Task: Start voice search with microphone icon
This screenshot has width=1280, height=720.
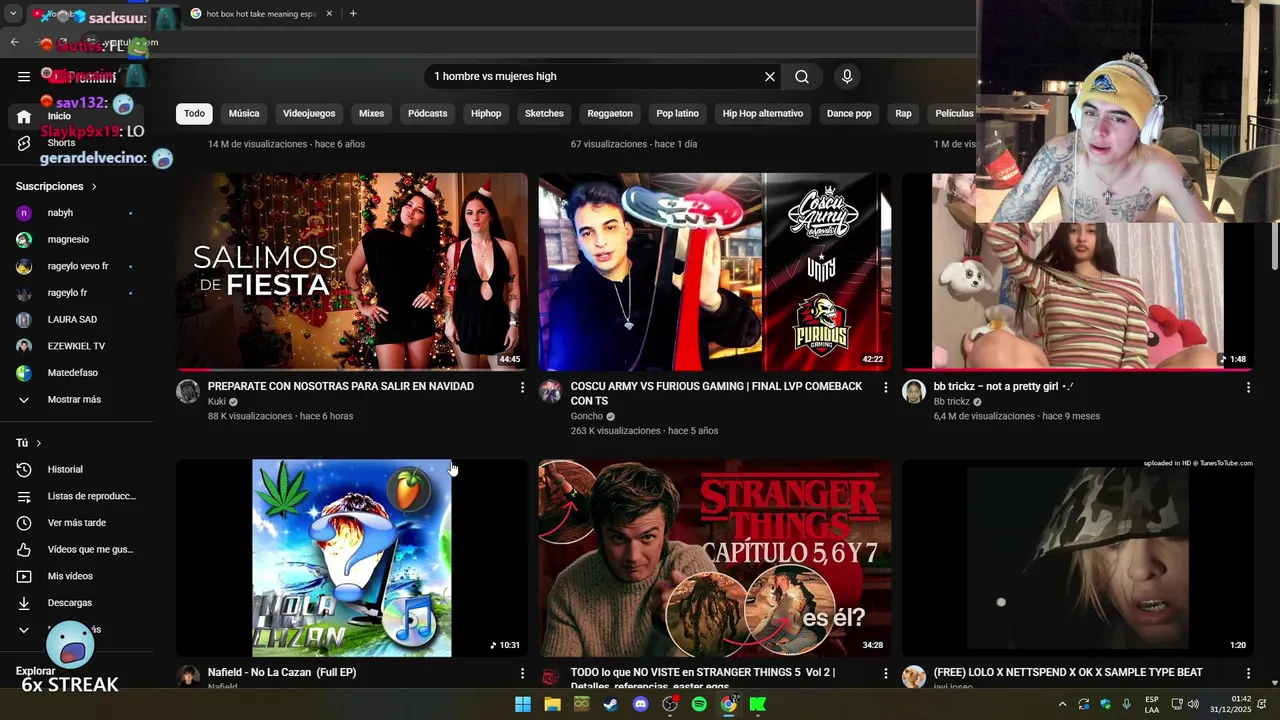Action: click(847, 76)
